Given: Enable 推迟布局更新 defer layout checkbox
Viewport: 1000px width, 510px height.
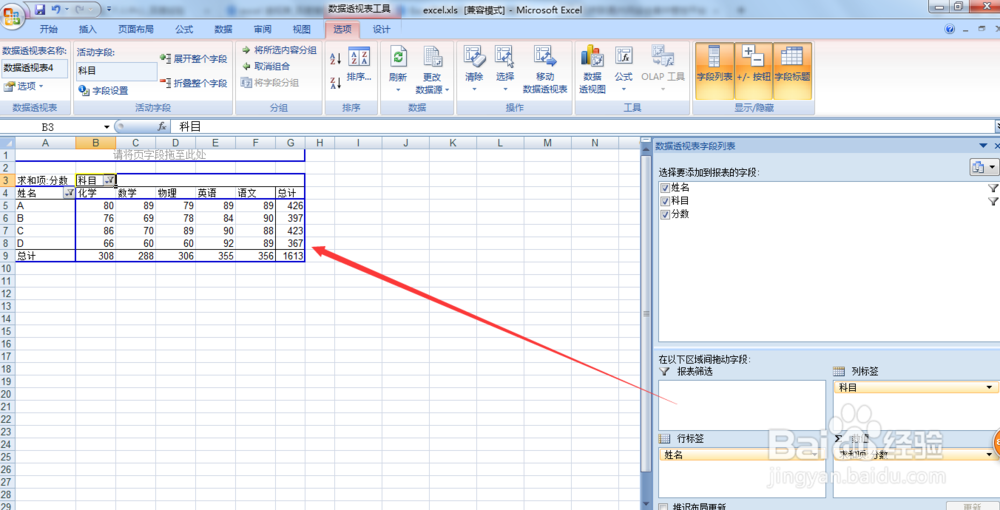Looking at the screenshot, I should tap(663, 507).
